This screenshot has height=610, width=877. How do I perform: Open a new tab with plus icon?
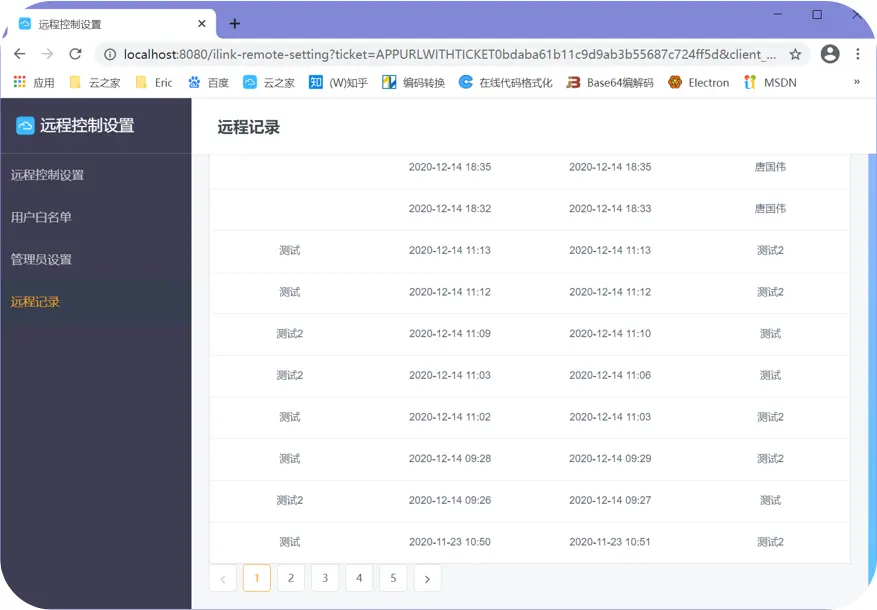tap(235, 23)
